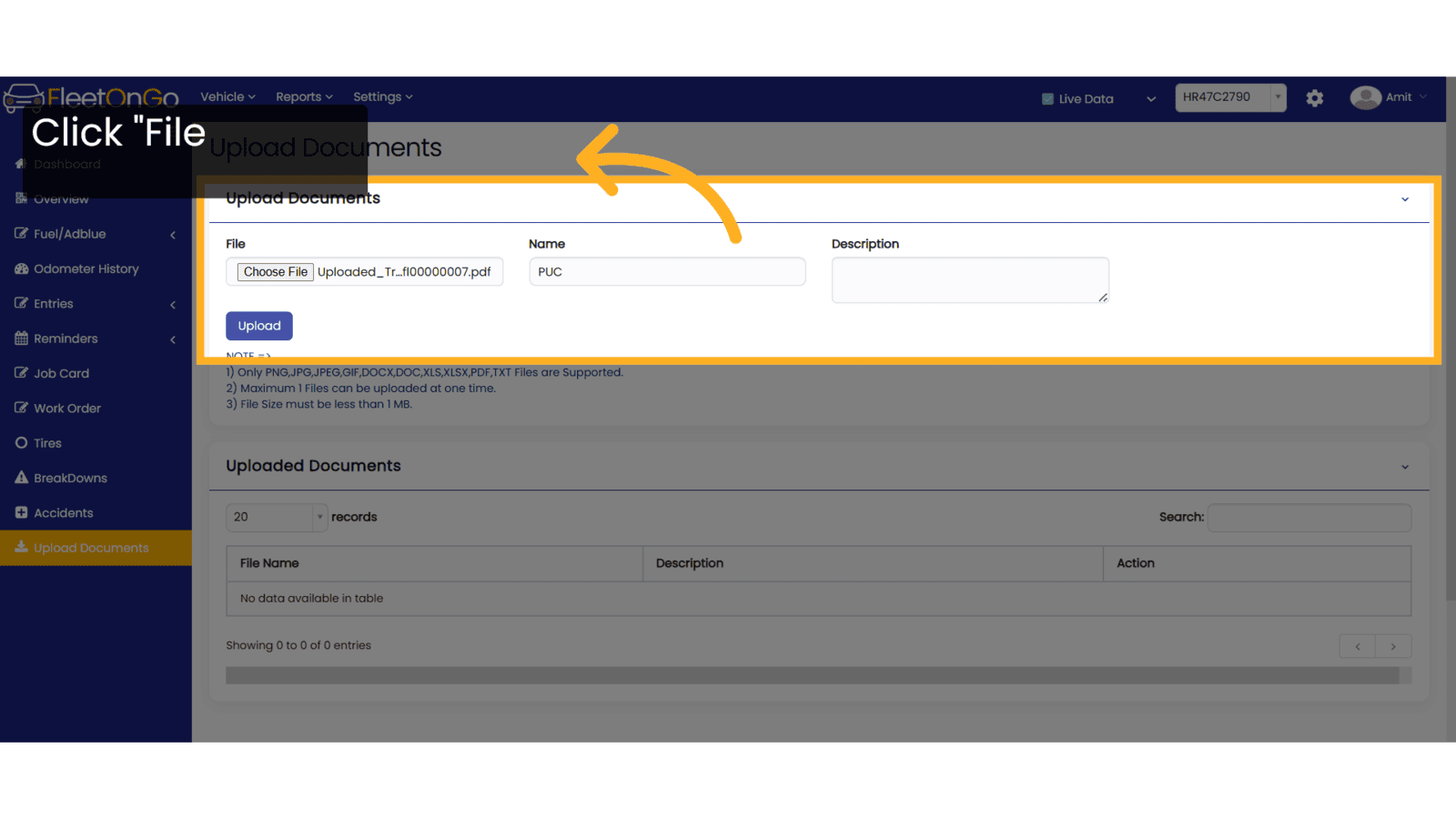Expand the Entries submenu arrow
Screen dimensions: 1456x819
tap(173, 305)
